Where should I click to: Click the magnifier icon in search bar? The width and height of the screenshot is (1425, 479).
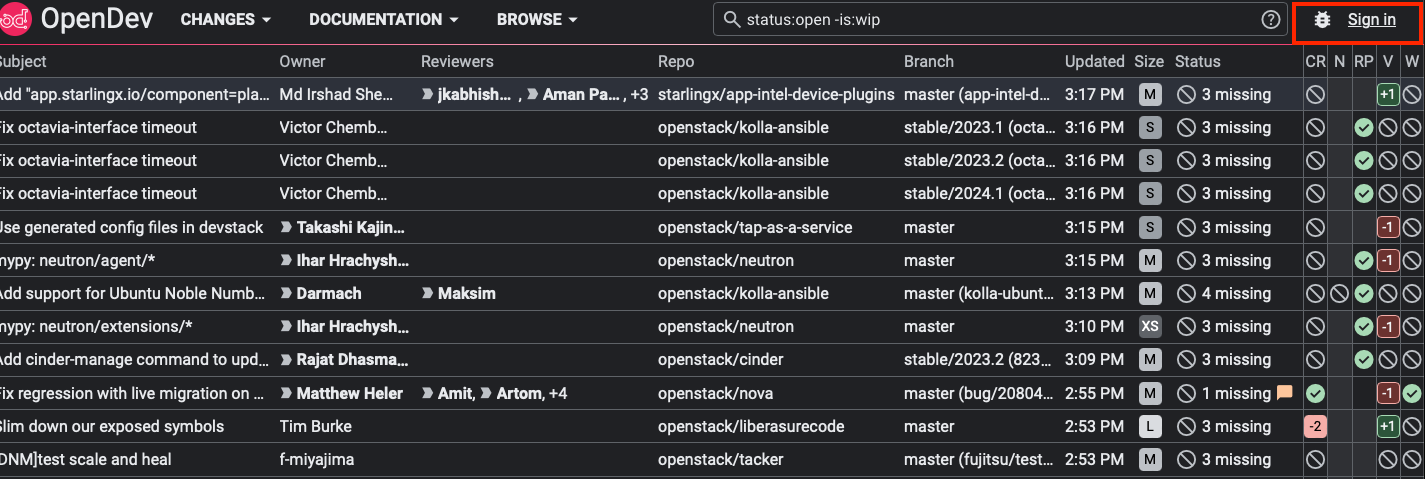click(731, 20)
